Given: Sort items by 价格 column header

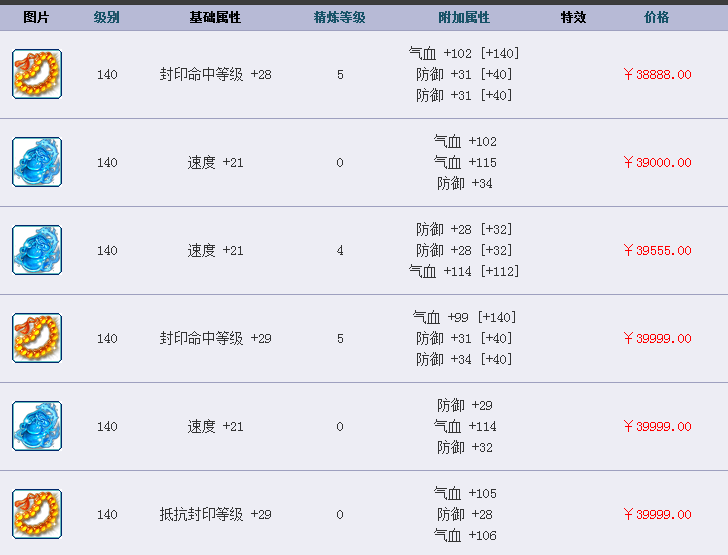Looking at the screenshot, I should point(656,18).
